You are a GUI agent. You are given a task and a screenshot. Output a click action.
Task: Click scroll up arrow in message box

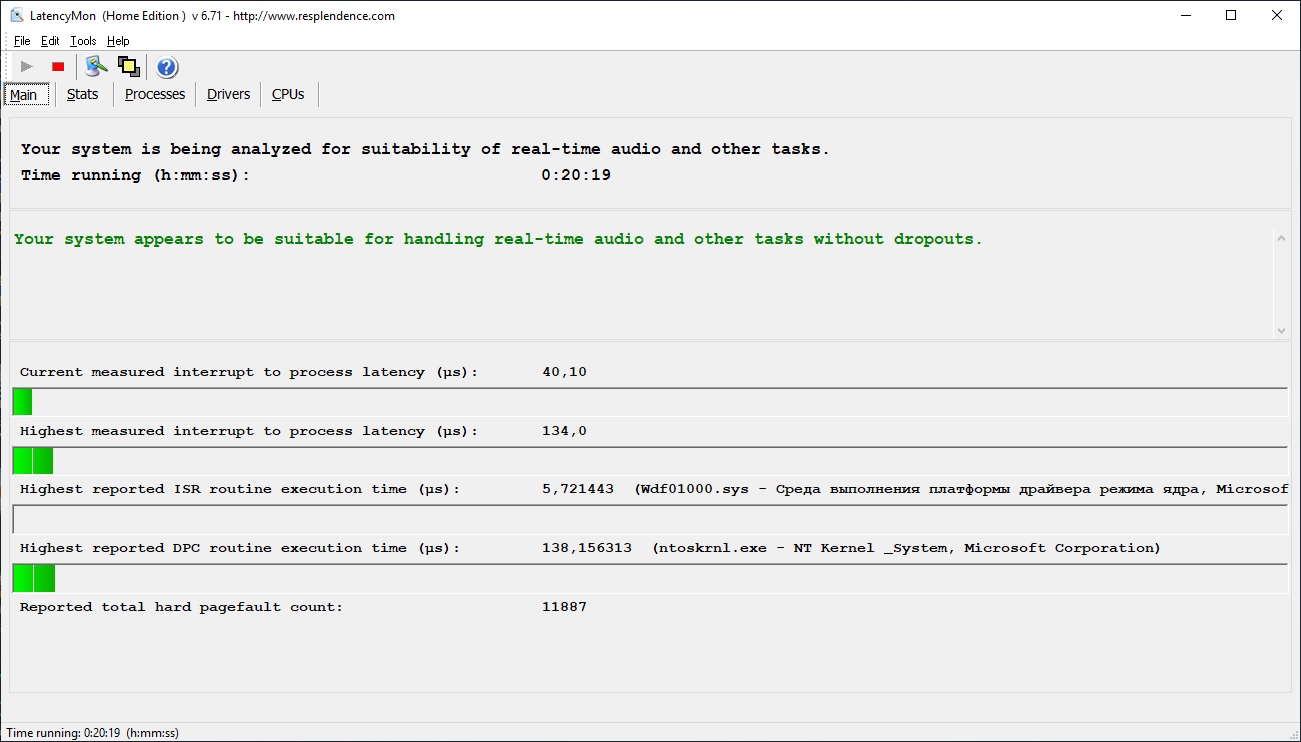coord(1281,237)
